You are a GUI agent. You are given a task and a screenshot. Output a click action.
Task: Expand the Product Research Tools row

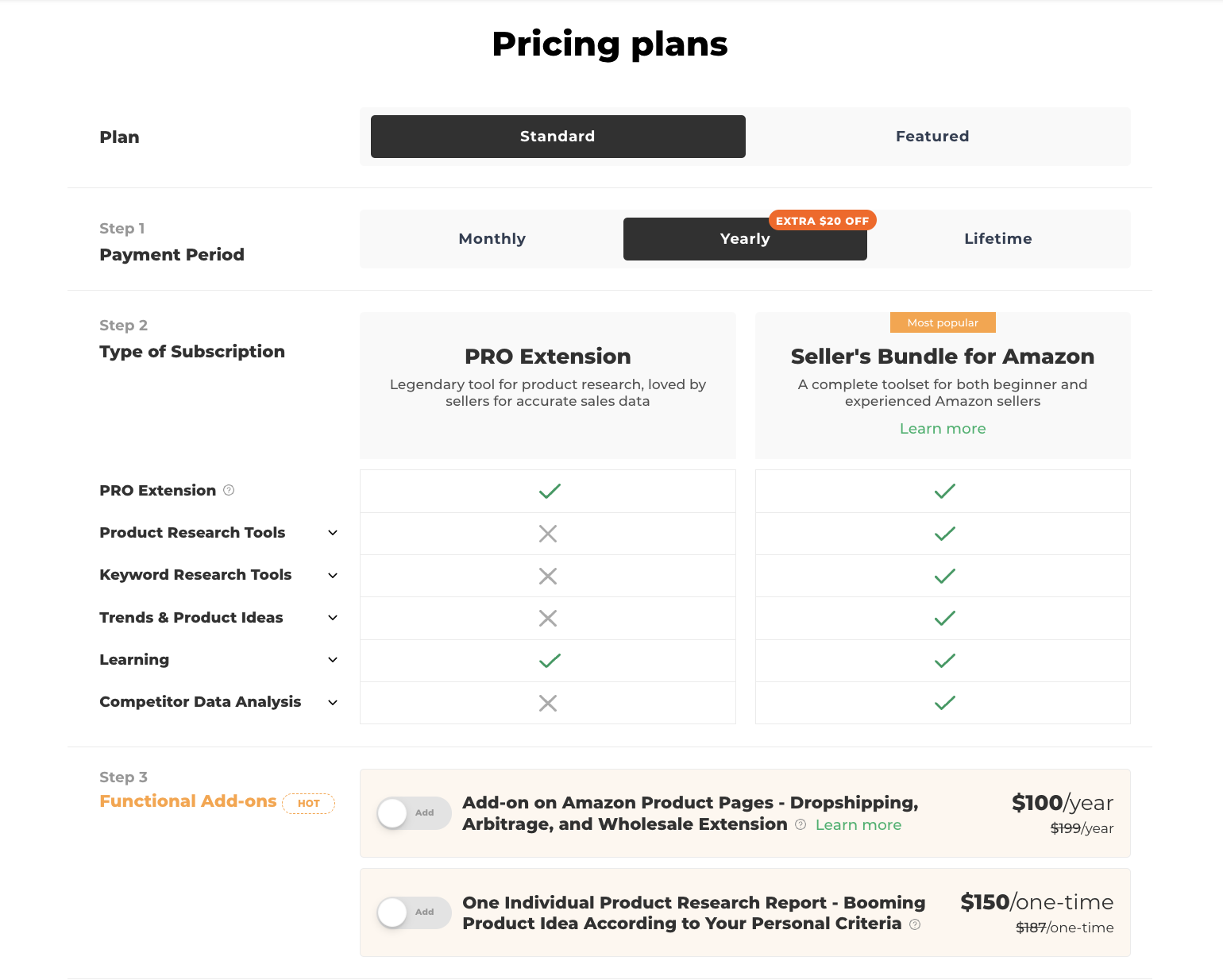pos(333,533)
